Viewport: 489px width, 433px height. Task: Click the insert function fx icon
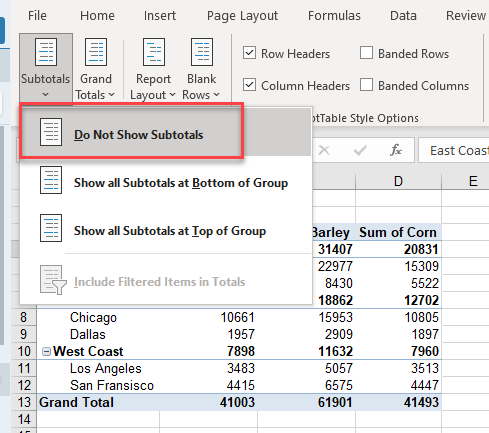[x=396, y=150]
